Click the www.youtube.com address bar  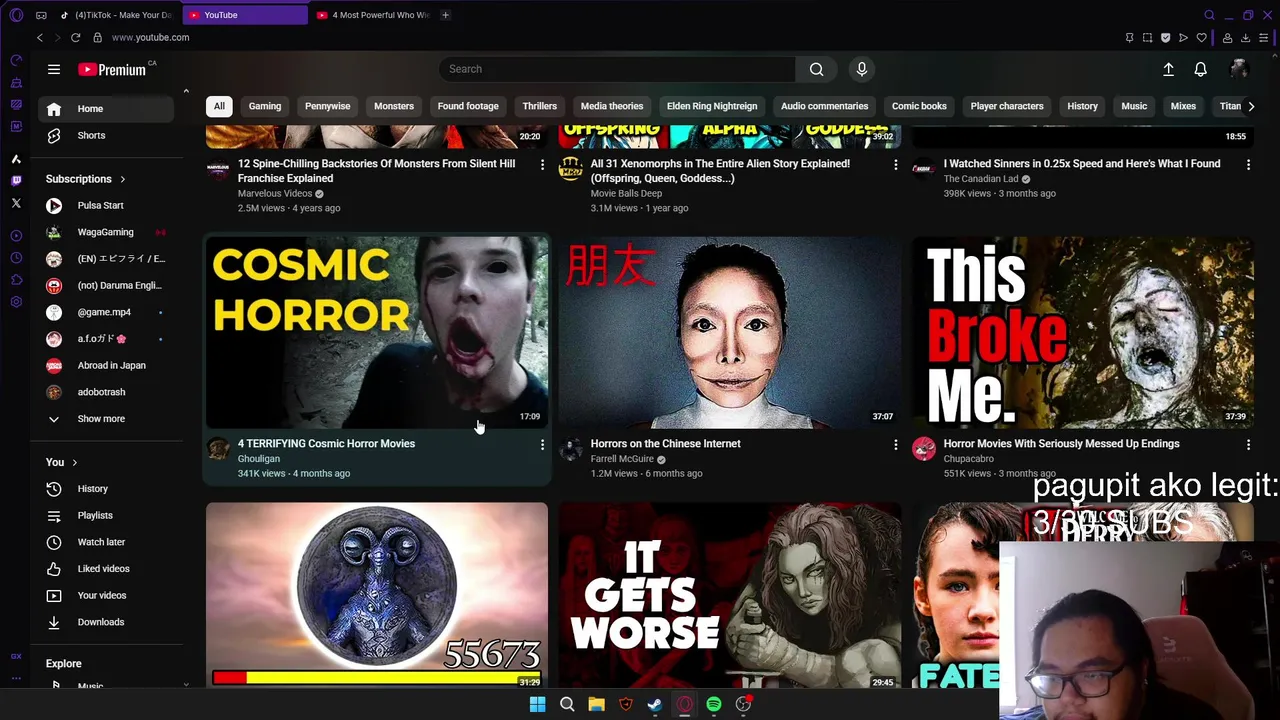pos(150,37)
